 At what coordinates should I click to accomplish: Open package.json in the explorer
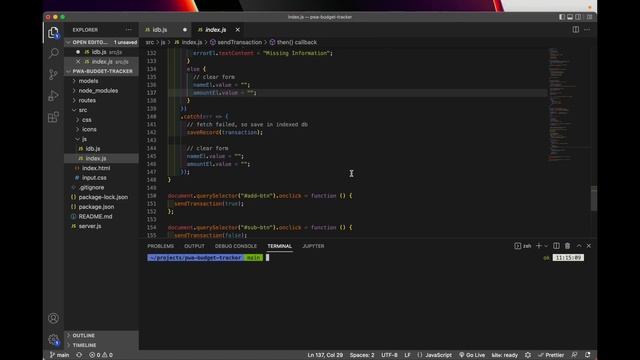point(96,207)
